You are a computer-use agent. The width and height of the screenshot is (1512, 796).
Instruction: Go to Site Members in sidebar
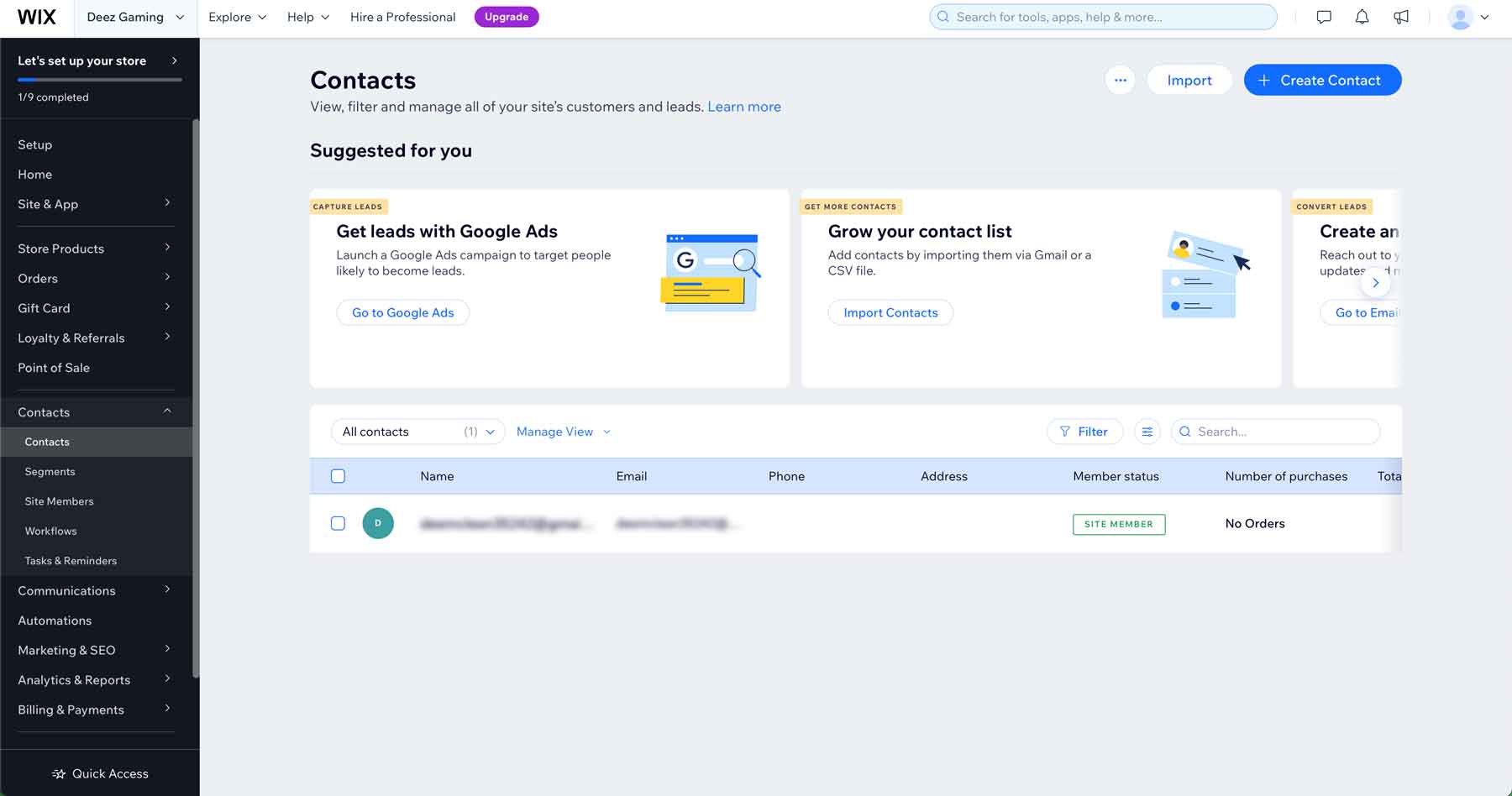[x=59, y=501]
